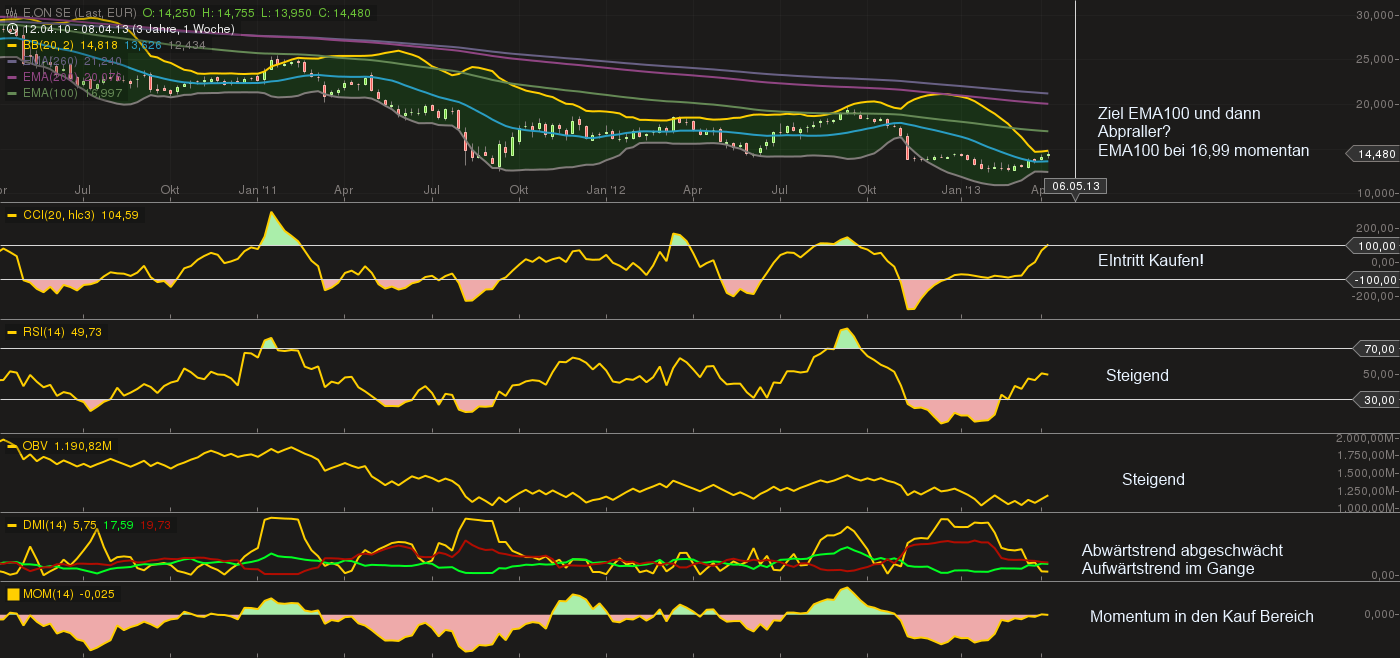Click the CCI value 104,59

click(119, 214)
